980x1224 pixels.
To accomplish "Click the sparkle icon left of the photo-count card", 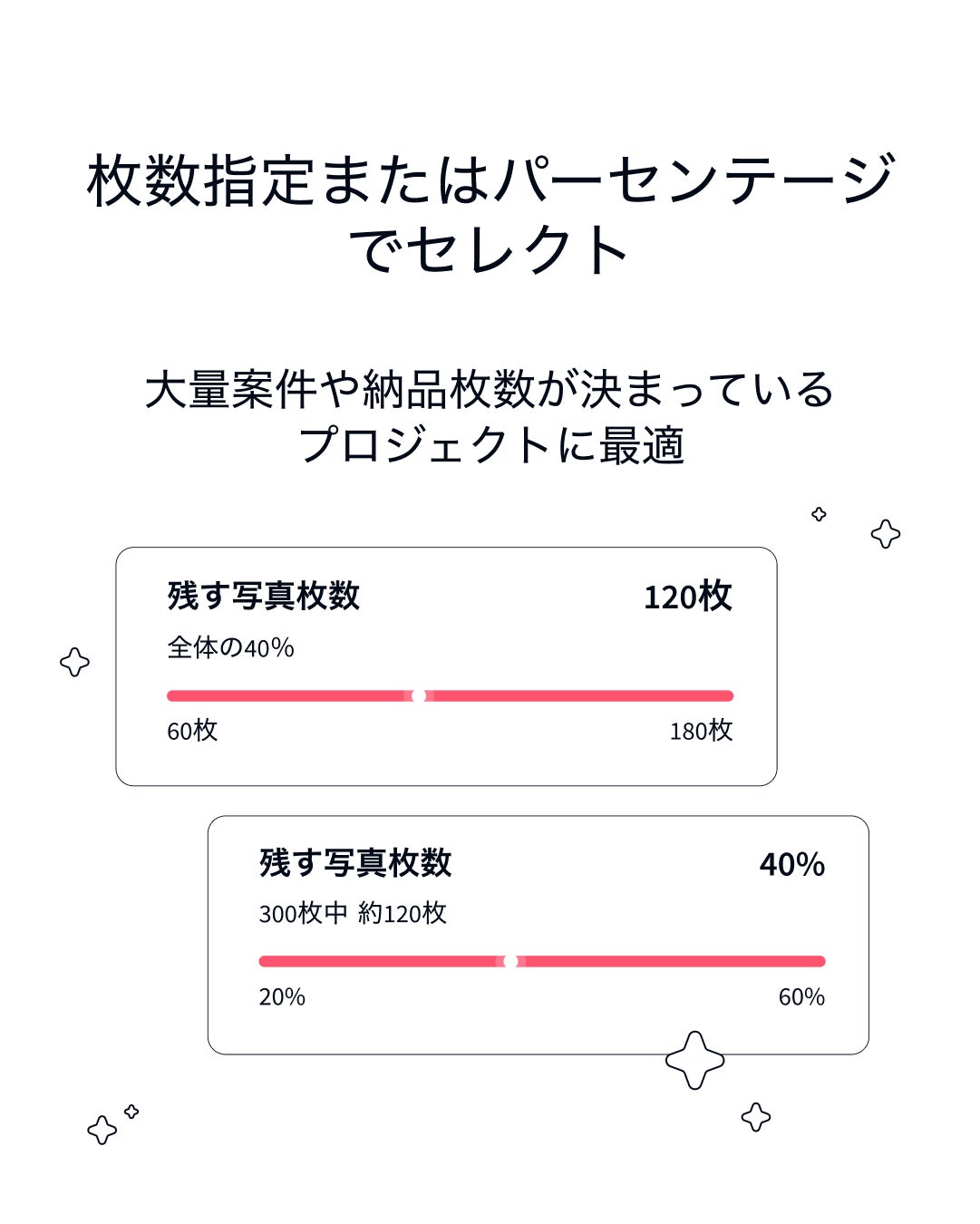I will click(74, 662).
